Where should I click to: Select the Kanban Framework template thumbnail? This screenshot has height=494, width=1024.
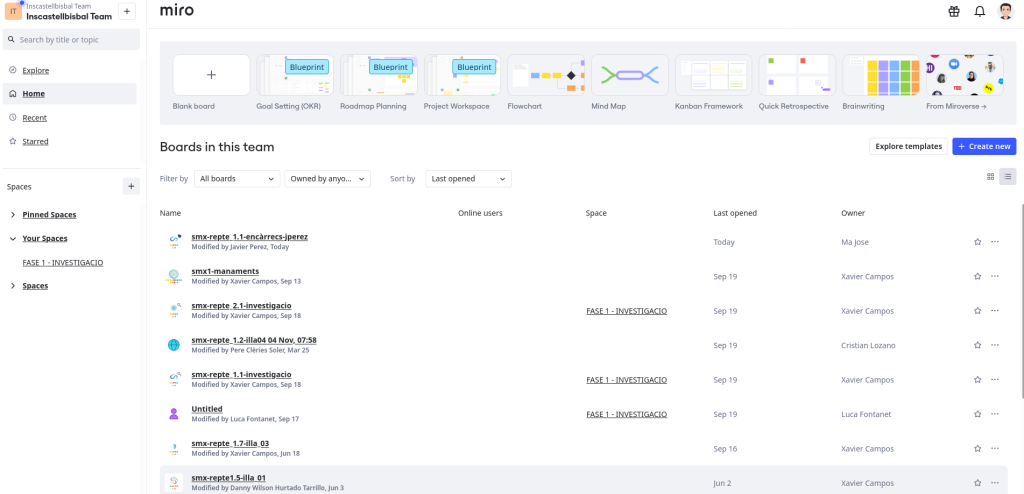[710, 75]
